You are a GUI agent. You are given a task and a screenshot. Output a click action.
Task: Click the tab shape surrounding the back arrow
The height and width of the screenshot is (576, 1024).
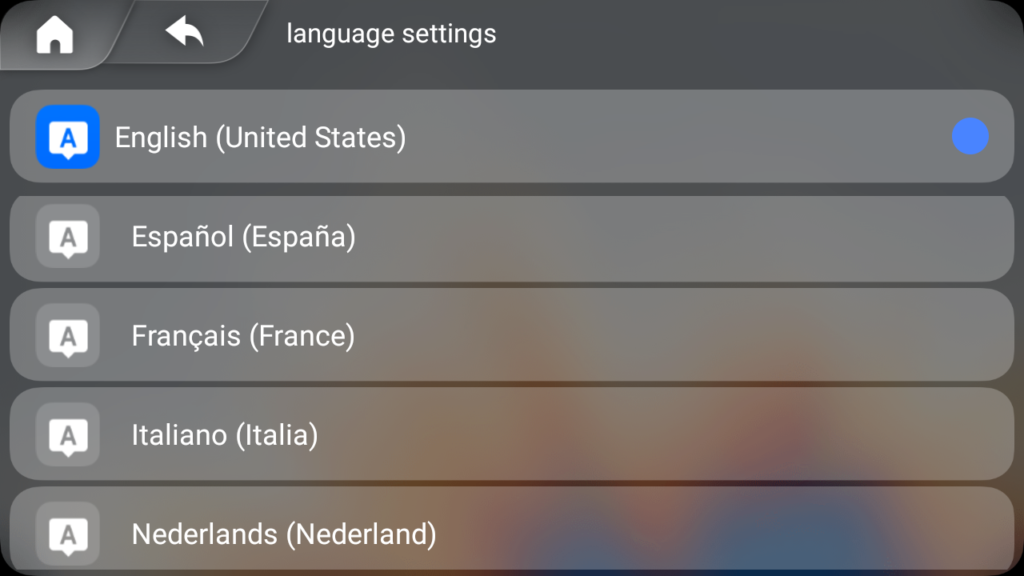(x=186, y=32)
